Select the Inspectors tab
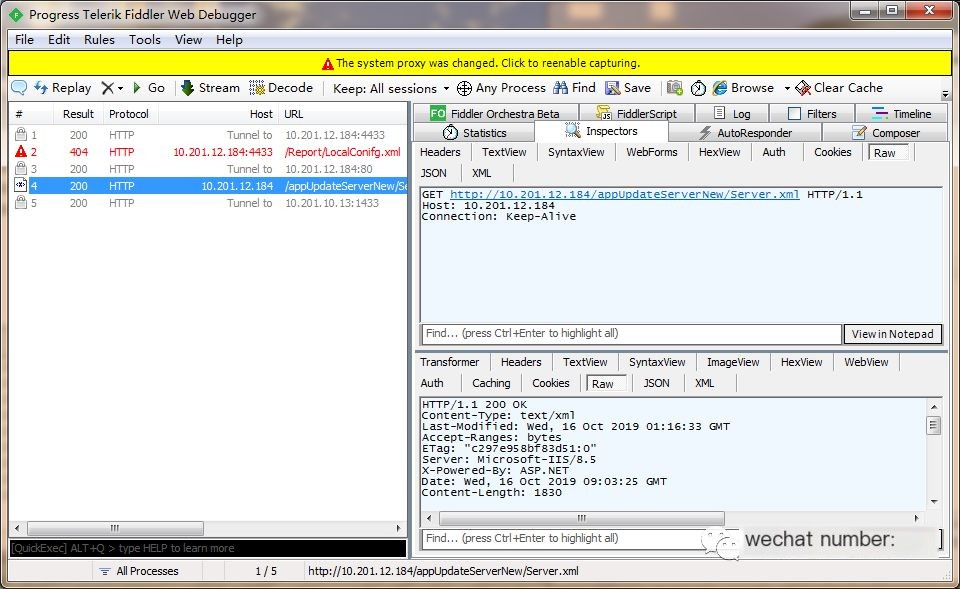This screenshot has width=960, height=589. pos(601,131)
